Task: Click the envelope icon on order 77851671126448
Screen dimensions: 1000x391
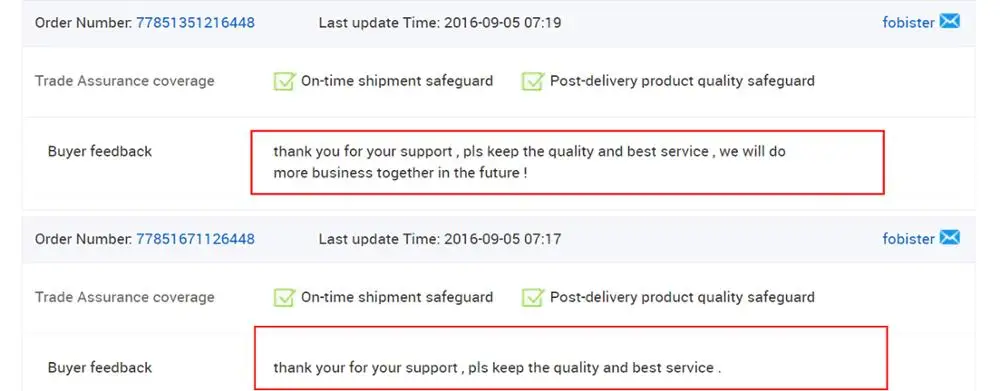Action: click(949, 238)
